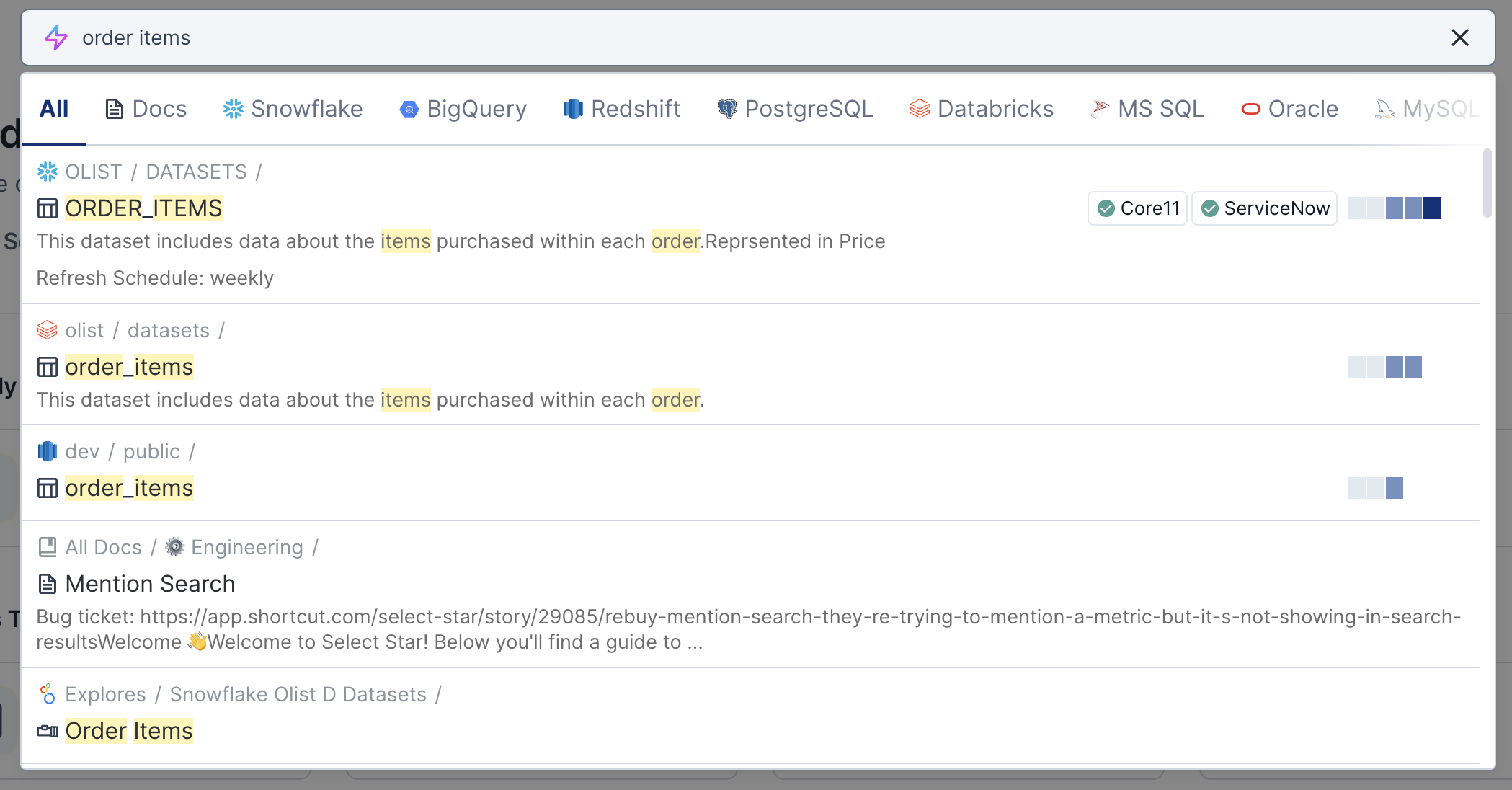
Task: Click the Snowflake icon beside OLIST breadcrumb
Action: (x=48, y=172)
